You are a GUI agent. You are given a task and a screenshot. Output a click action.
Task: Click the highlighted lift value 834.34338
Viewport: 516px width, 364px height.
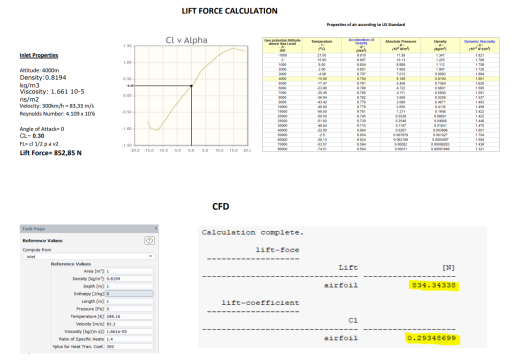434,286
